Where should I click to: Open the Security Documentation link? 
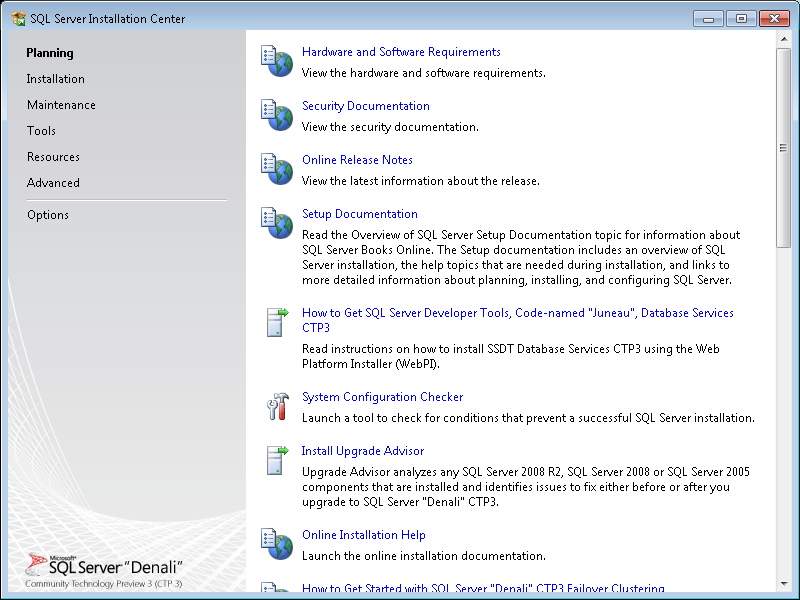(366, 106)
